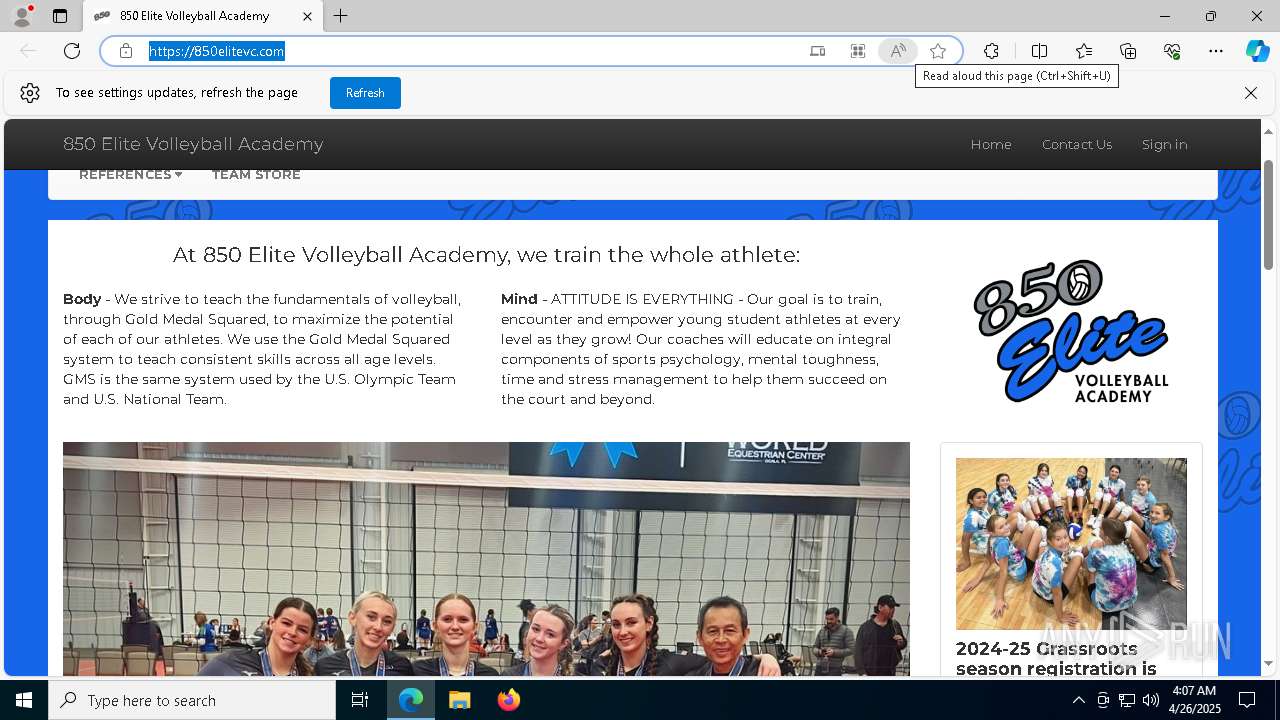Close the 850 Elite Volleyball Academy tab
The height and width of the screenshot is (720, 1280).
tap(308, 16)
